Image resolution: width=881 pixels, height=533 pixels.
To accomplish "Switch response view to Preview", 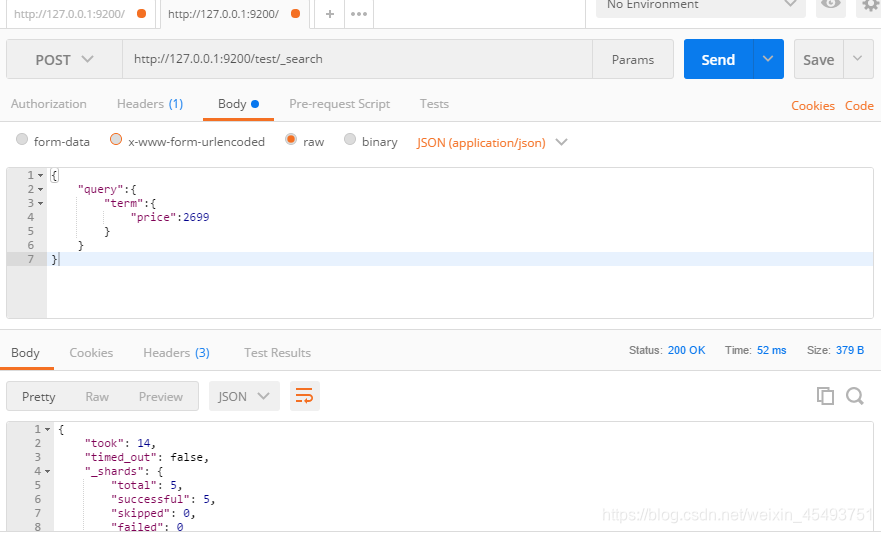I will tap(161, 397).
